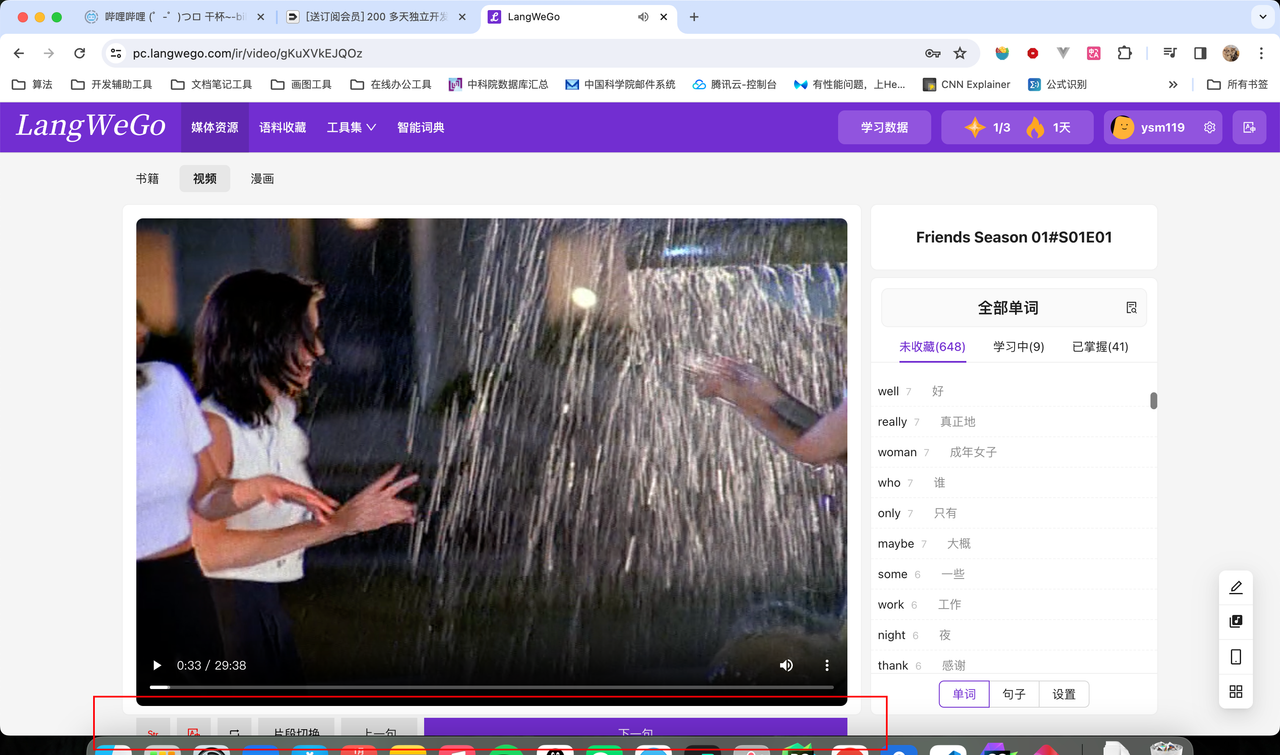1280x755 pixels.
Task: Open the 腾讯云-控制台 bookmark
Action: click(x=734, y=85)
